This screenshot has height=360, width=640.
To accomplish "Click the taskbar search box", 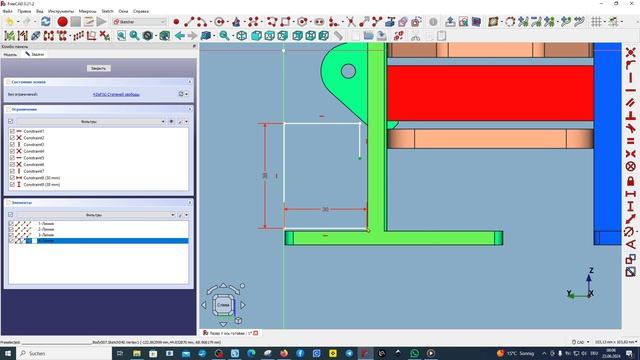I will [64, 353].
